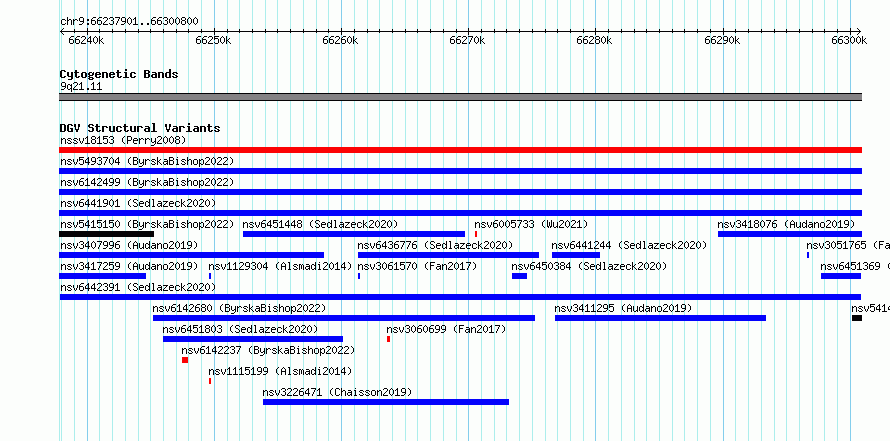Click the nsv5415150 (ByrskaBishop2022) label

coord(147,224)
